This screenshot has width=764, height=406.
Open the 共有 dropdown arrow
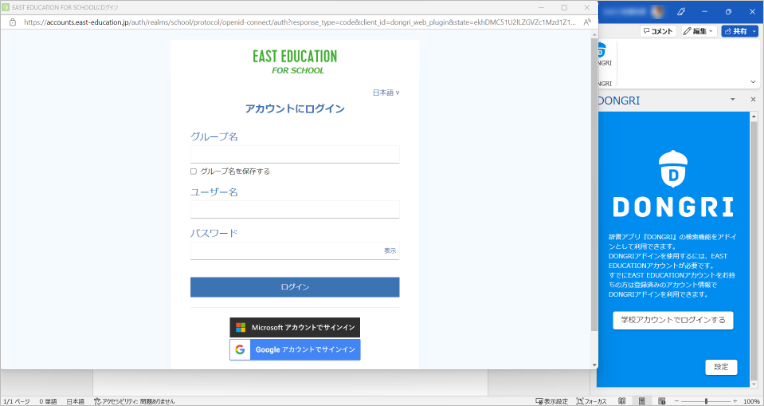754,31
